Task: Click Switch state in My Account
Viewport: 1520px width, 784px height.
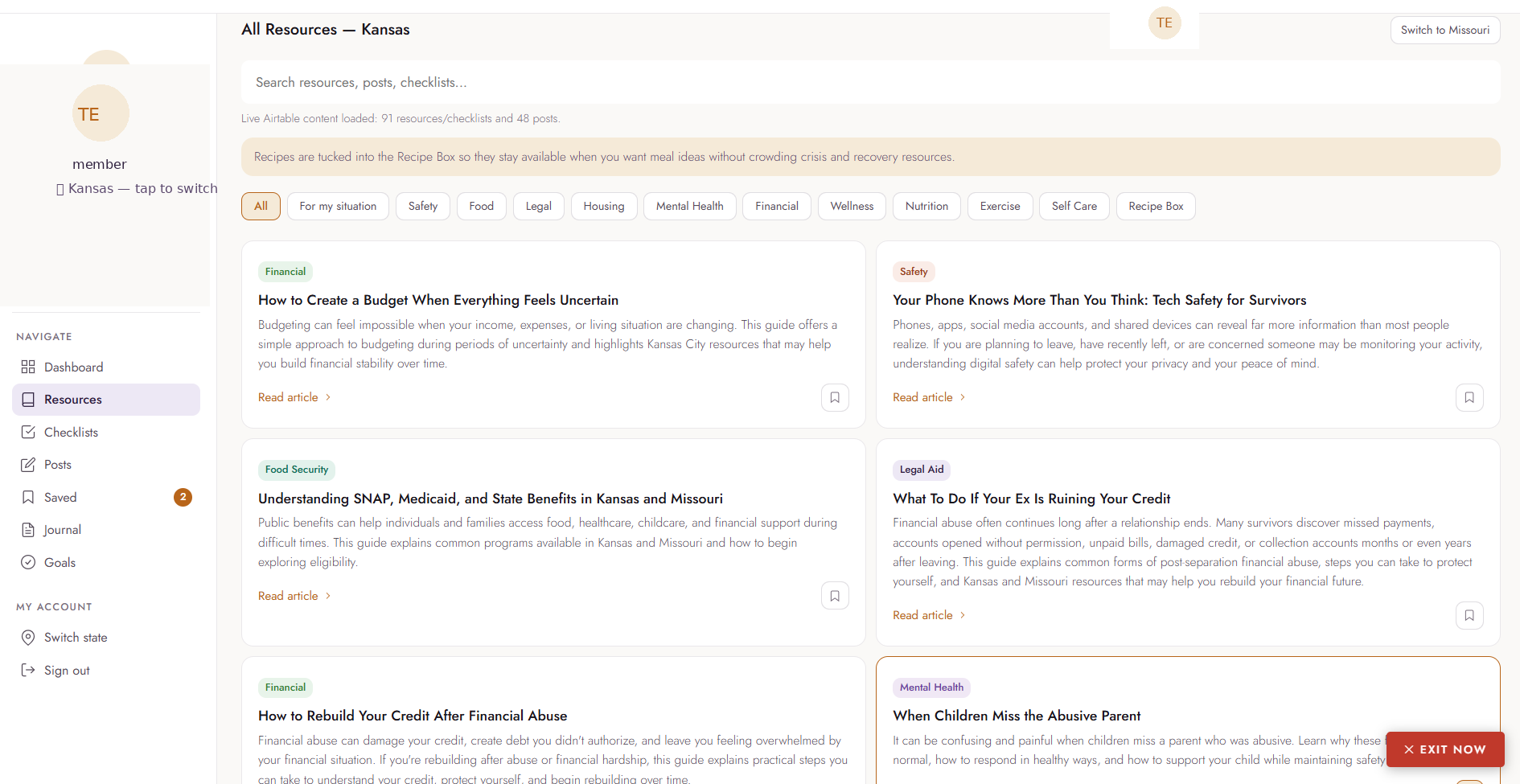Action: [106, 638]
